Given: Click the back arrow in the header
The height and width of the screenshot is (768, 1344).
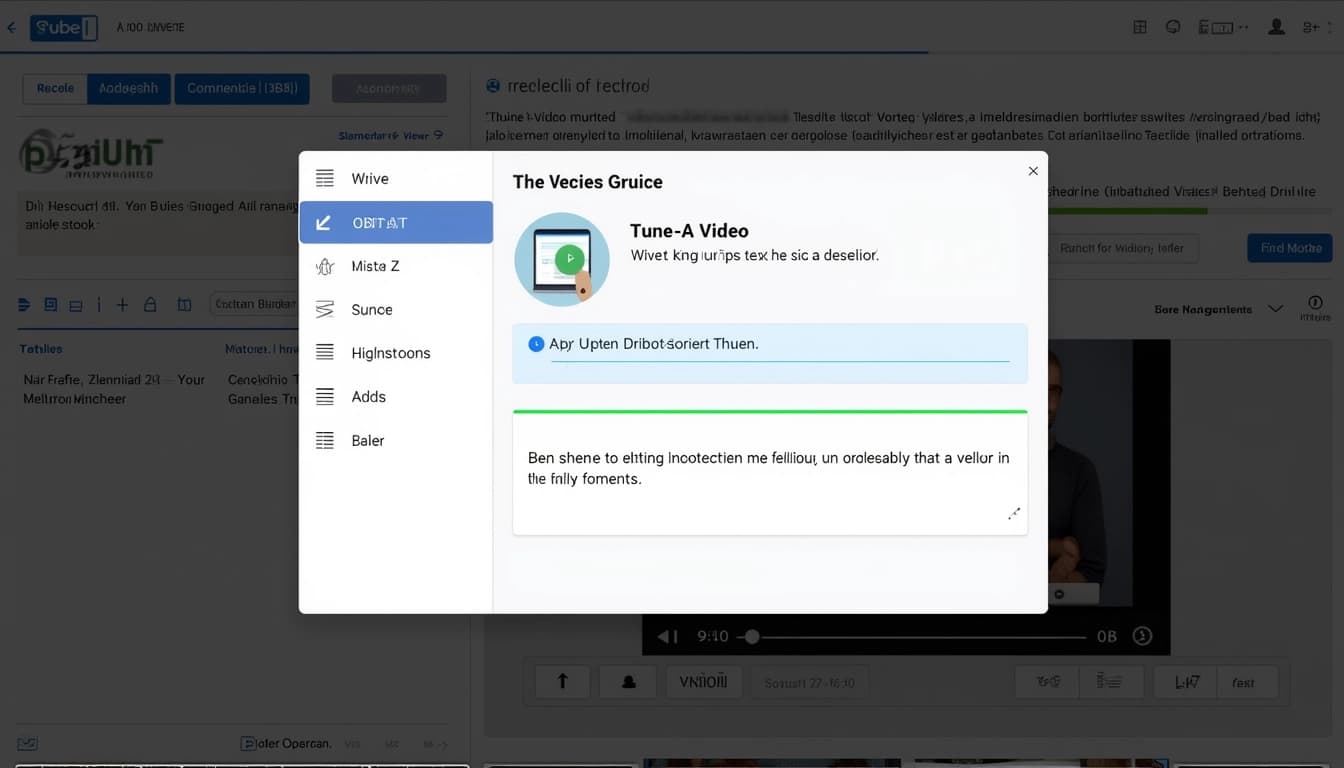Looking at the screenshot, I should click(x=12, y=28).
